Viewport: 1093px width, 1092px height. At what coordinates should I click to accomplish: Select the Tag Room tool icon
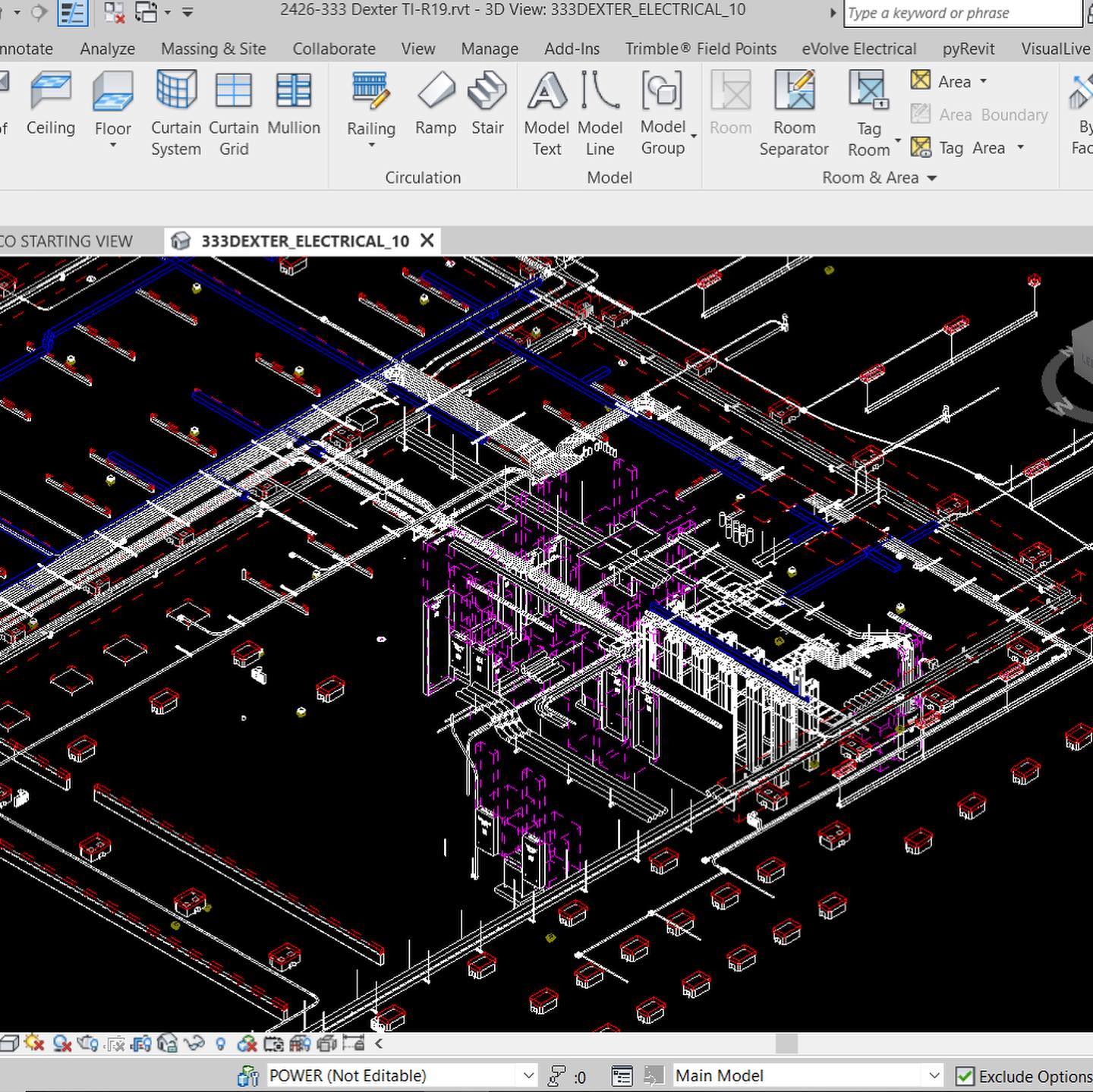click(868, 91)
